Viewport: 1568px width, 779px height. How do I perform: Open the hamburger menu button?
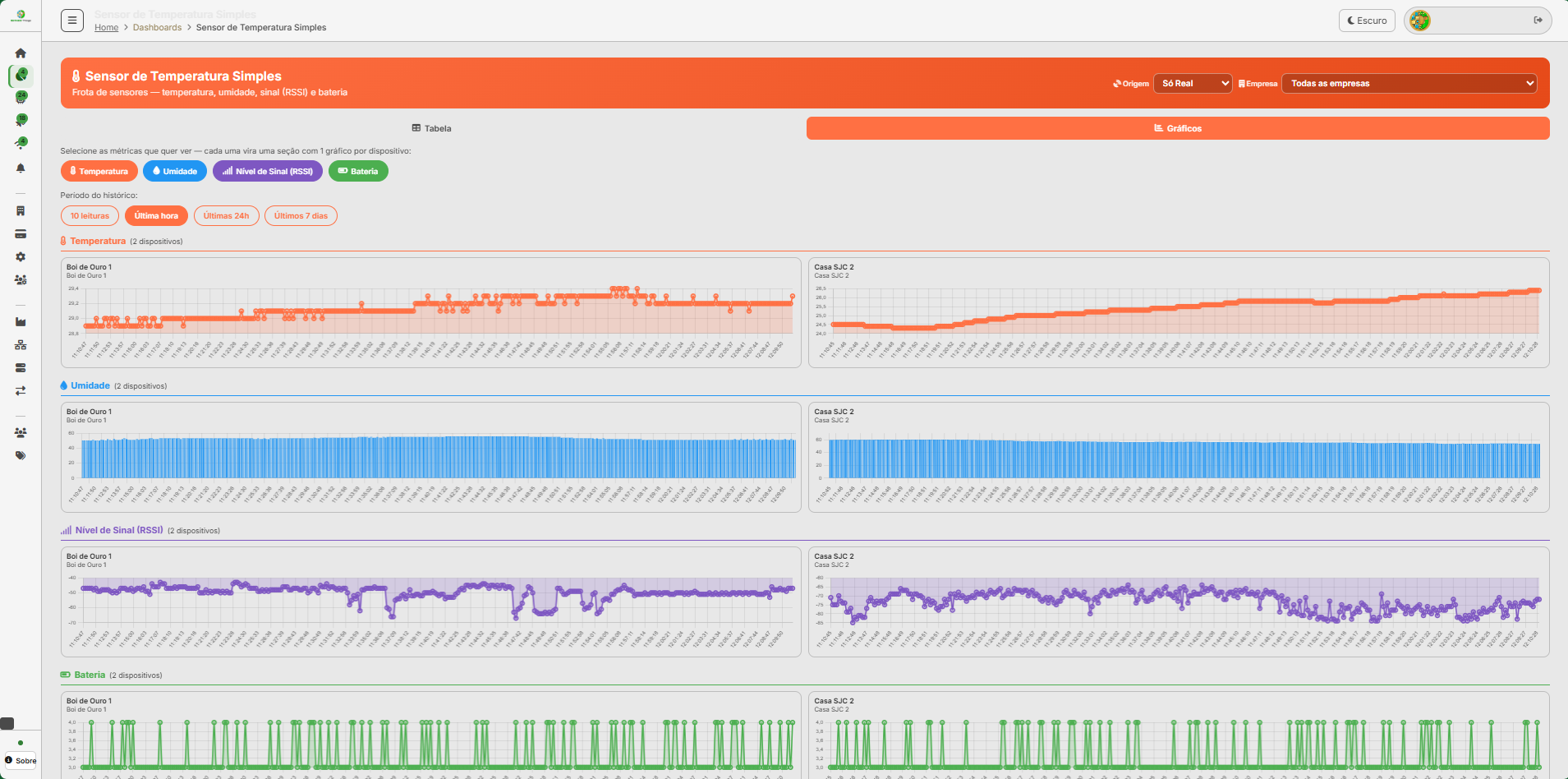point(72,21)
